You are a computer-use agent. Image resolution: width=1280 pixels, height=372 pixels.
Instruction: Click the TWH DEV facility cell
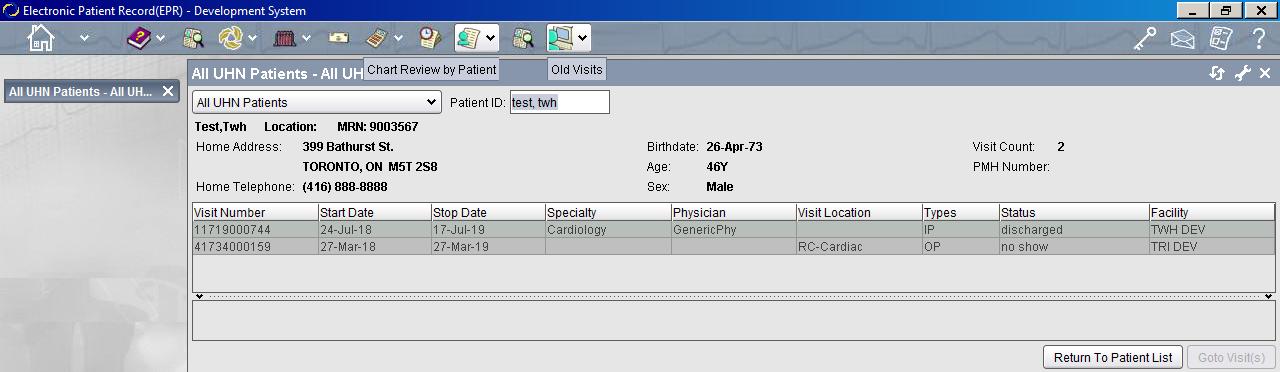[x=1212, y=230]
